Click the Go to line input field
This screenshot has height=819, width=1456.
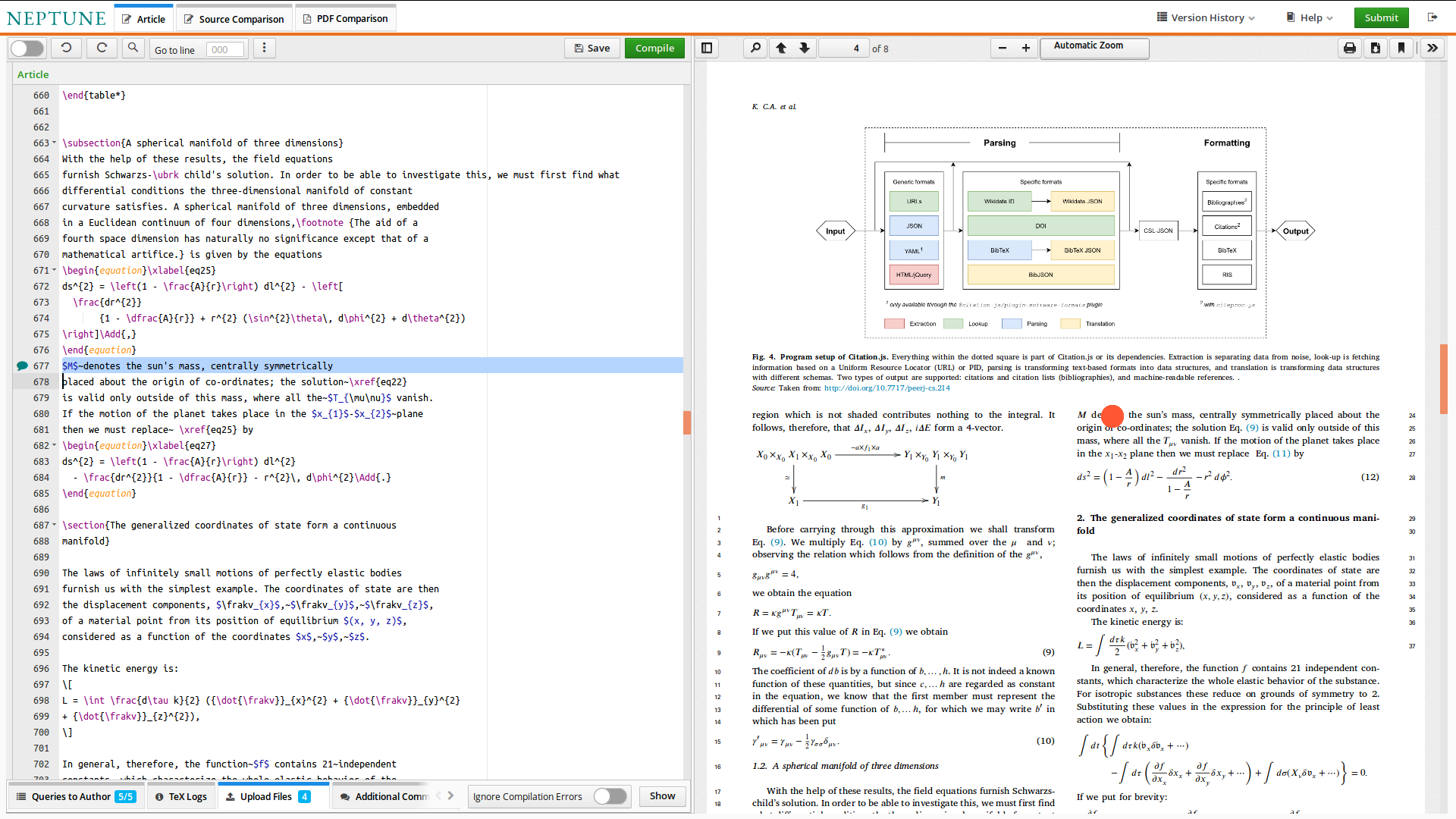click(x=225, y=50)
